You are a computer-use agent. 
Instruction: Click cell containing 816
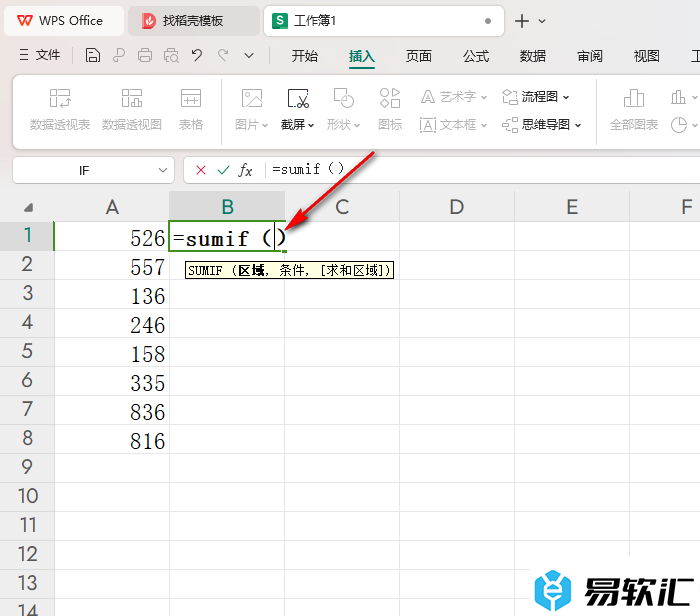coord(112,439)
